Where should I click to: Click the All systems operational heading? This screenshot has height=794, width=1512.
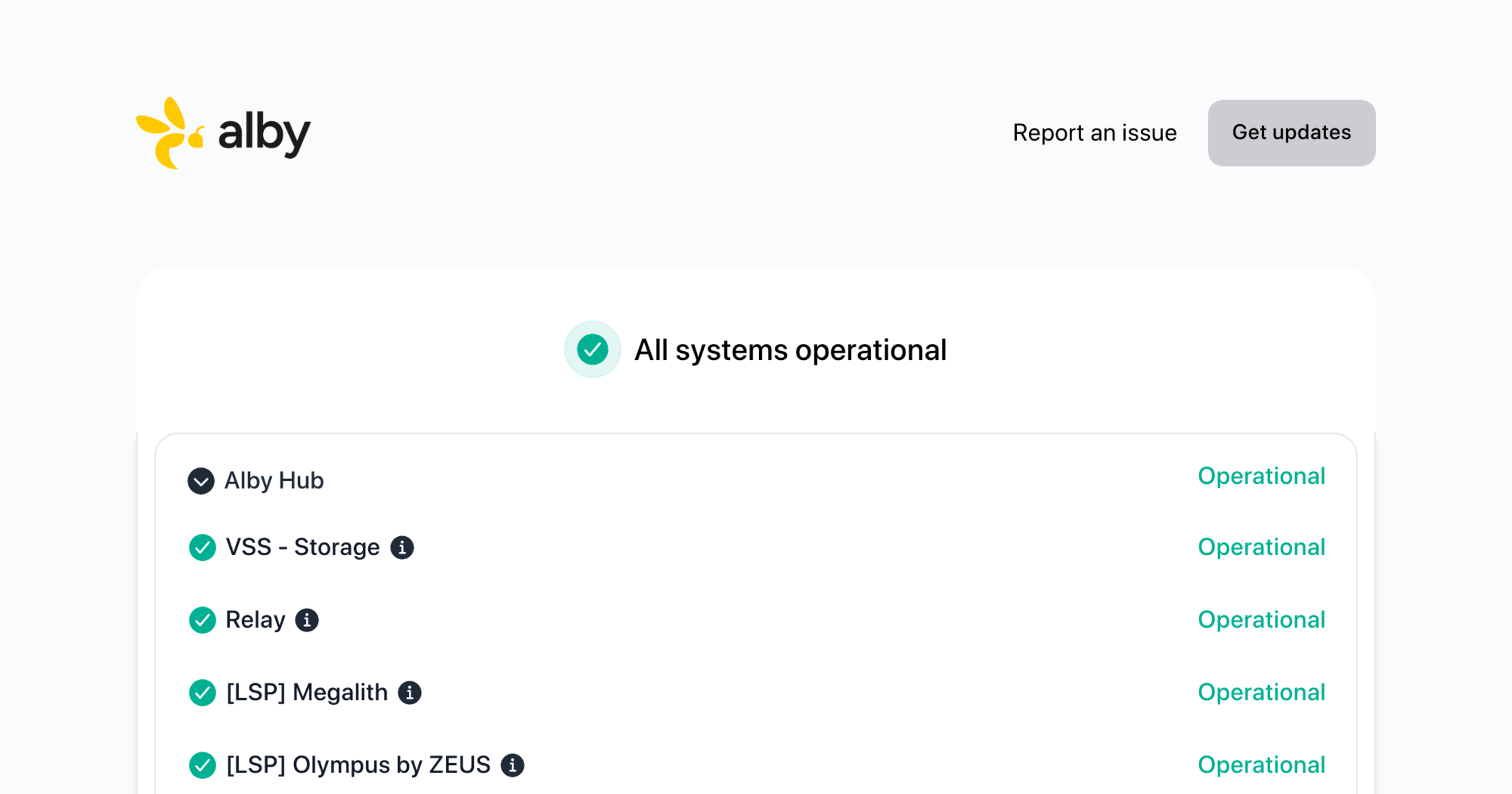click(x=790, y=350)
